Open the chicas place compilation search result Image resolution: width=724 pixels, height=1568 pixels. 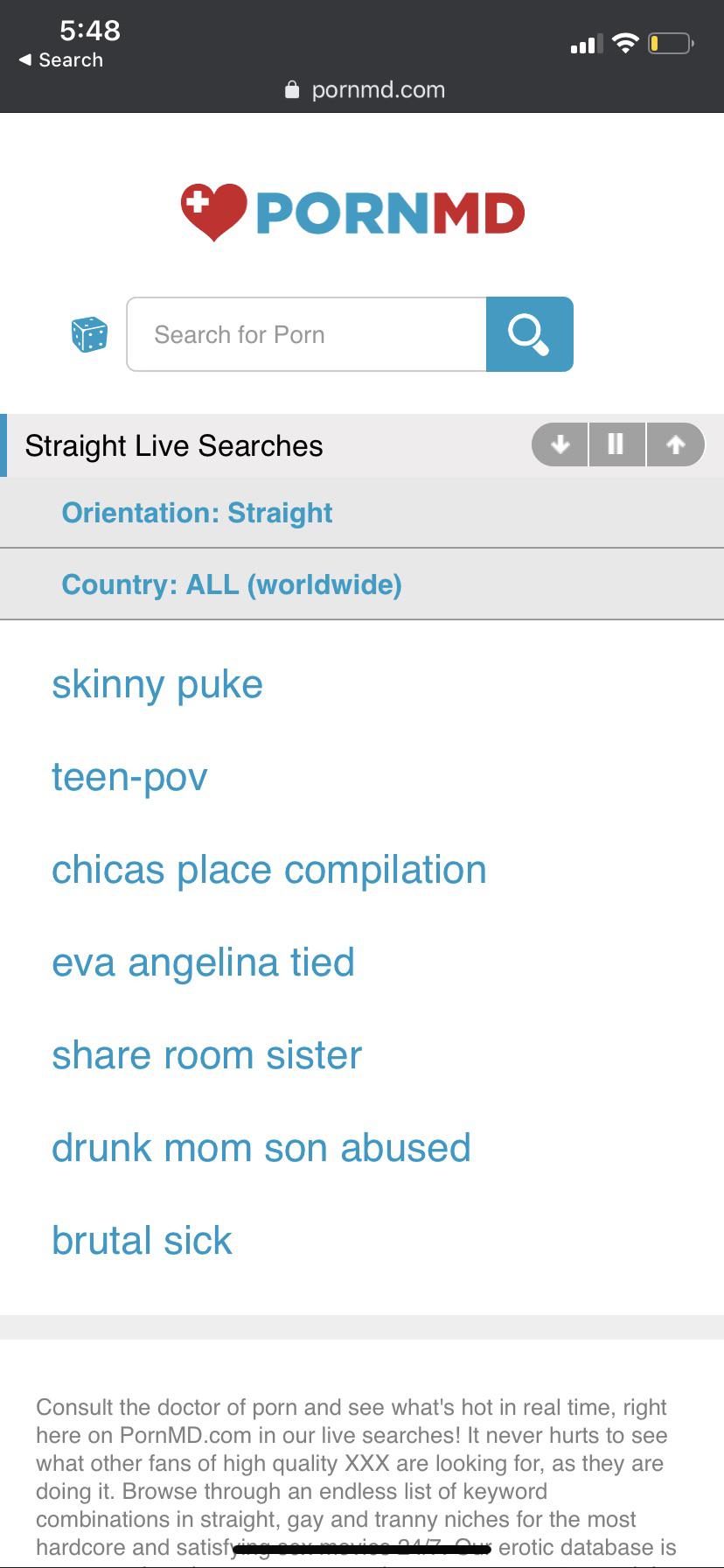[x=268, y=870]
